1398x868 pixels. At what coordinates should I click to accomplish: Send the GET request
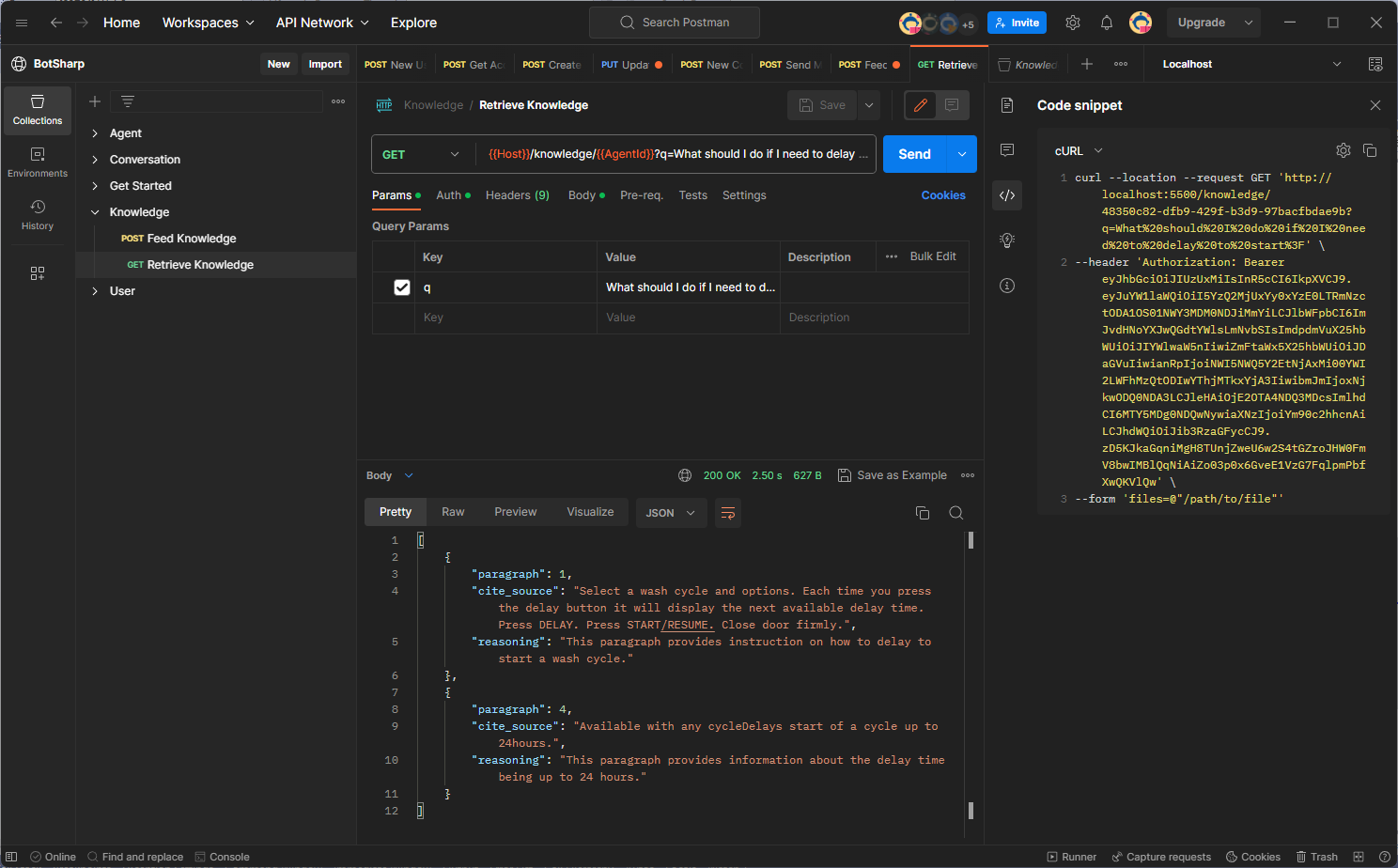click(x=915, y=154)
